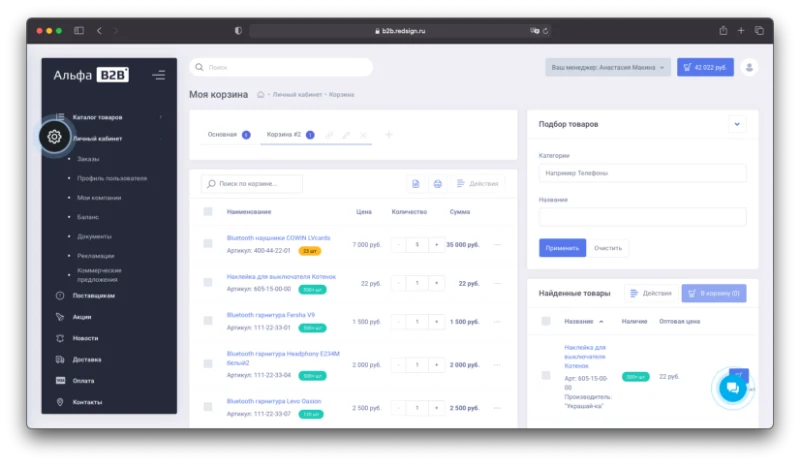The image size is (800, 465).
Task: Go to home breadcrumb icon
Action: (261, 94)
